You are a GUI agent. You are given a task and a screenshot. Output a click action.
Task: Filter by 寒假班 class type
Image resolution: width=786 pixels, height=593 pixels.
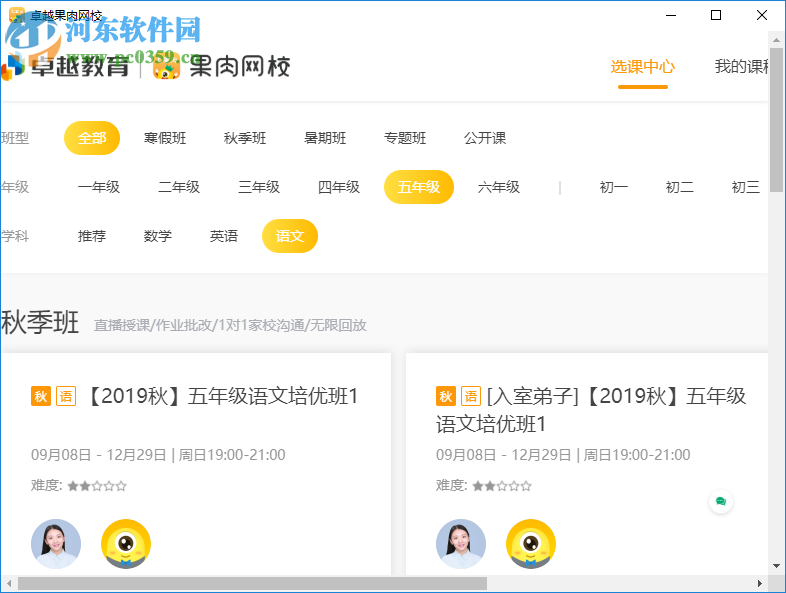(165, 138)
